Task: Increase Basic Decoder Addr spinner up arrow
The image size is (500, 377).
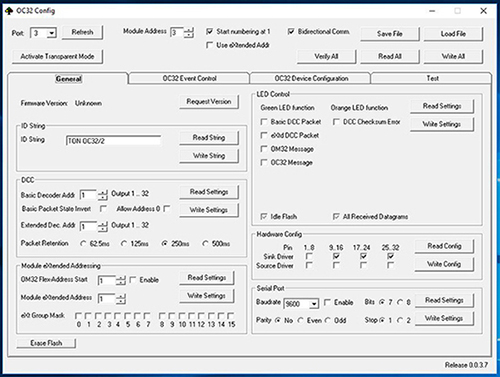Action: tap(103, 193)
